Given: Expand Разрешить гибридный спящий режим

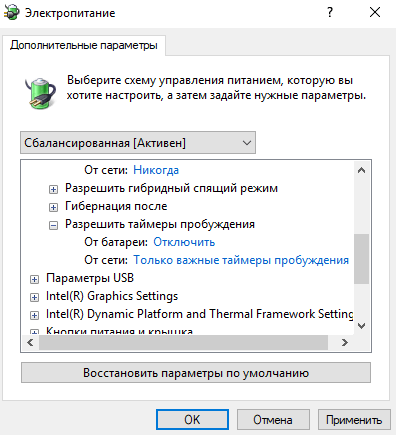Looking at the screenshot, I should 53,189.
